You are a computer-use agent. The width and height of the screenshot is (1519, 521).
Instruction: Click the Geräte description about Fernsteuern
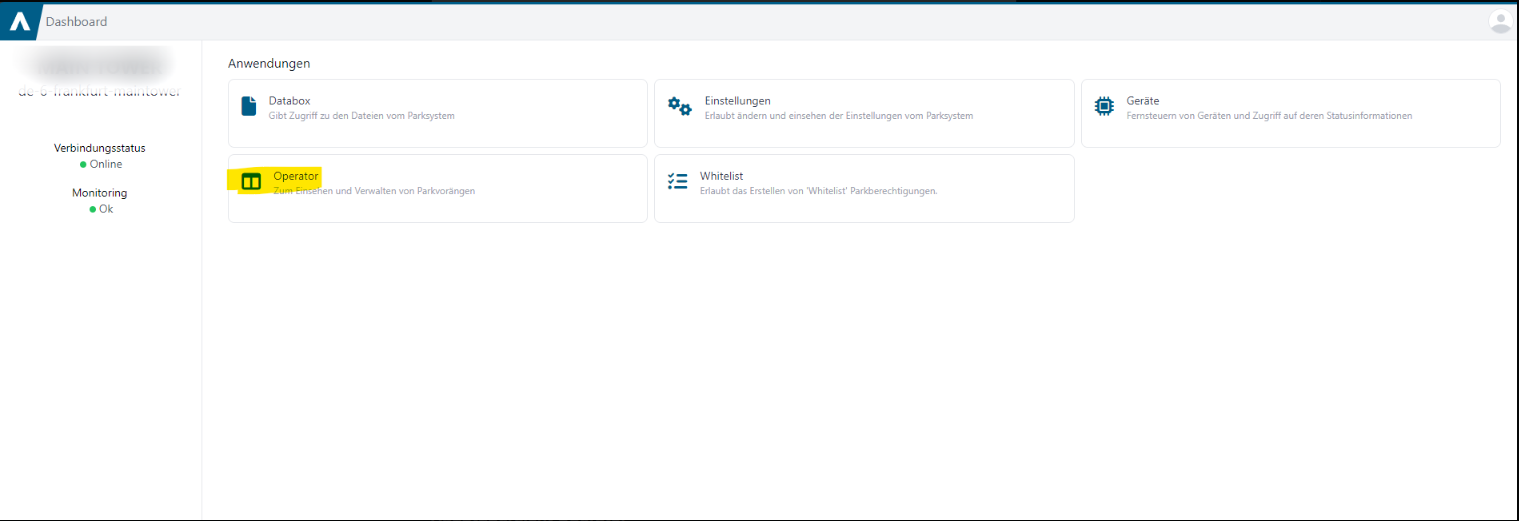click(x=1269, y=116)
